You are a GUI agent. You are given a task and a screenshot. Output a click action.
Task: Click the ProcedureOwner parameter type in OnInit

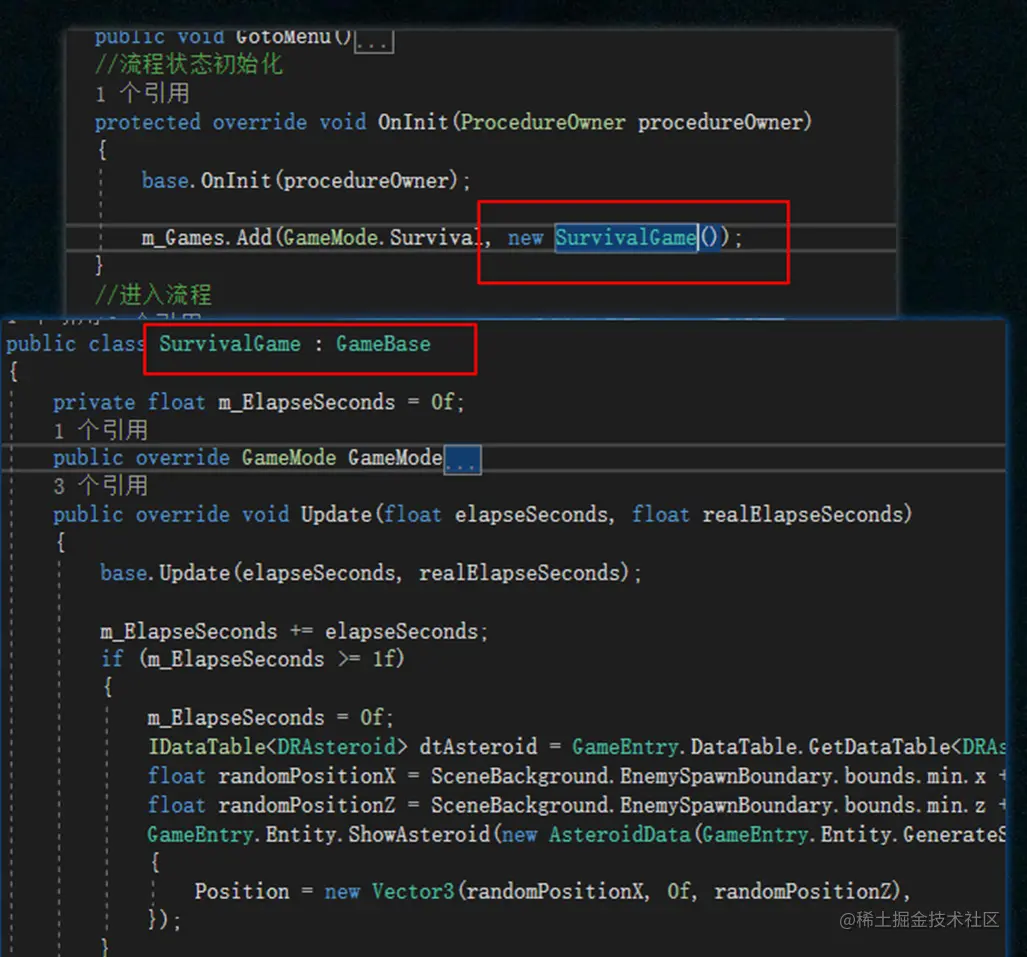(x=542, y=122)
